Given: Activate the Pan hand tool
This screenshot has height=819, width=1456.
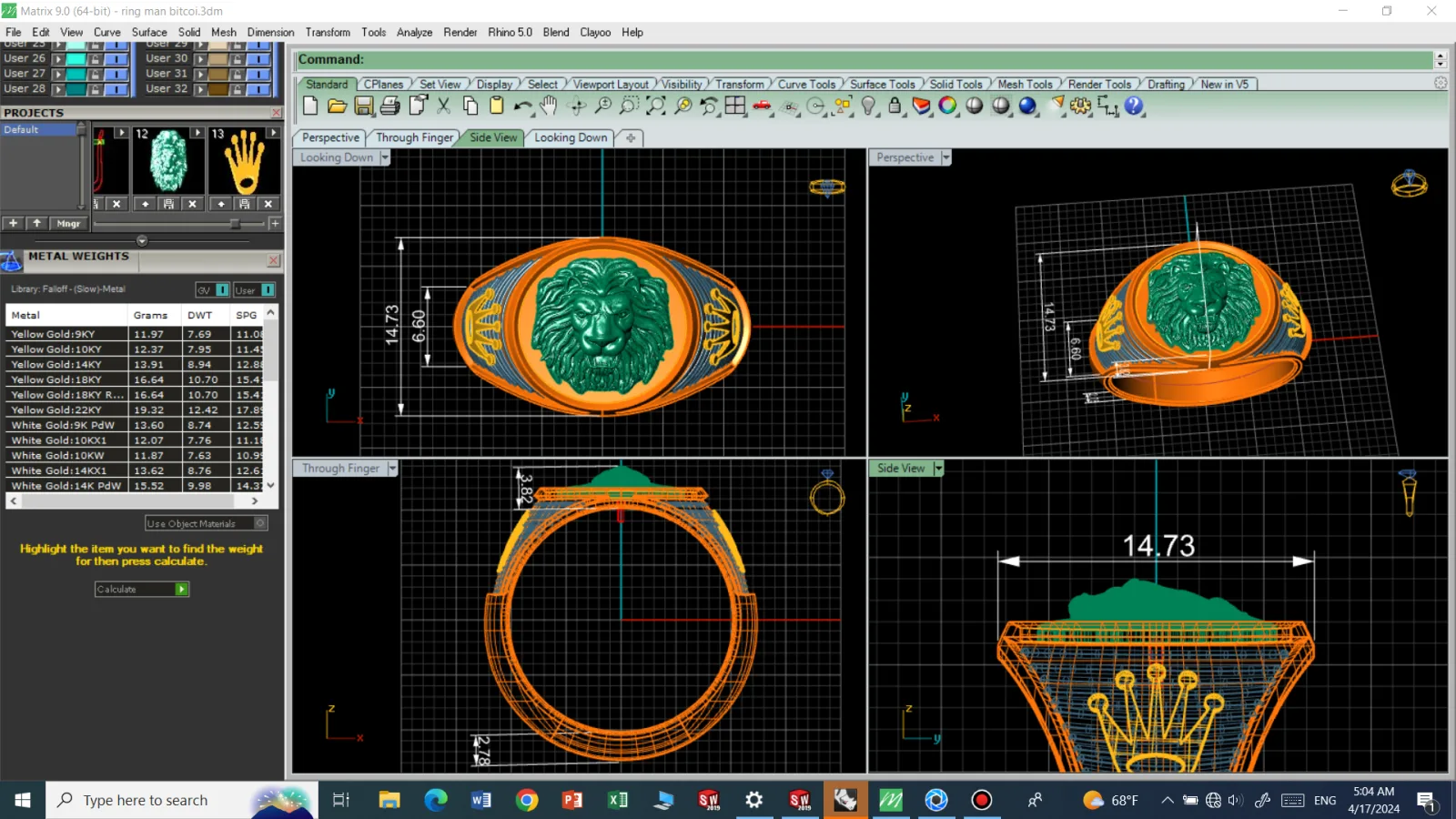Looking at the screenshot, I should (549, 106).
